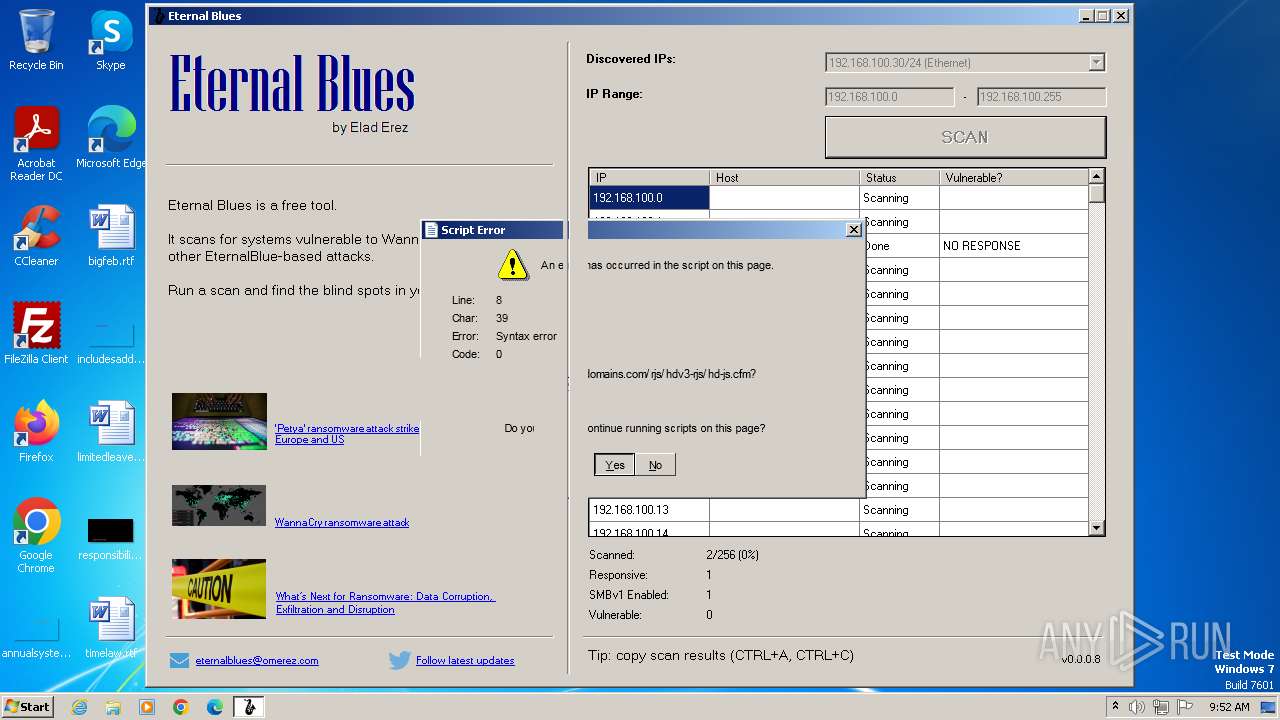Click the Action Center flag tray icon

[1185, 707]
